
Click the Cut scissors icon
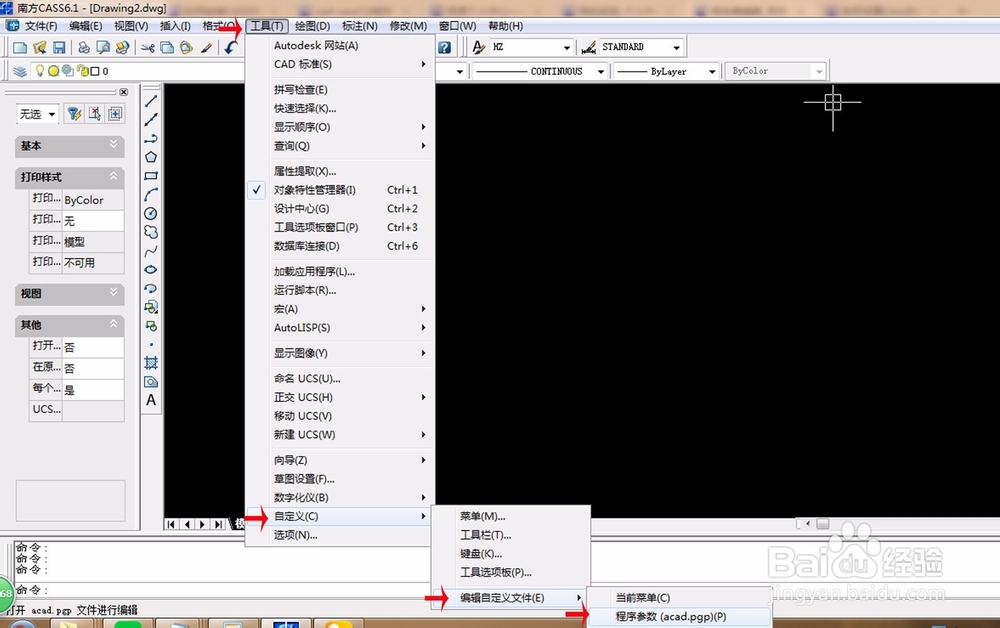[148, 48]
